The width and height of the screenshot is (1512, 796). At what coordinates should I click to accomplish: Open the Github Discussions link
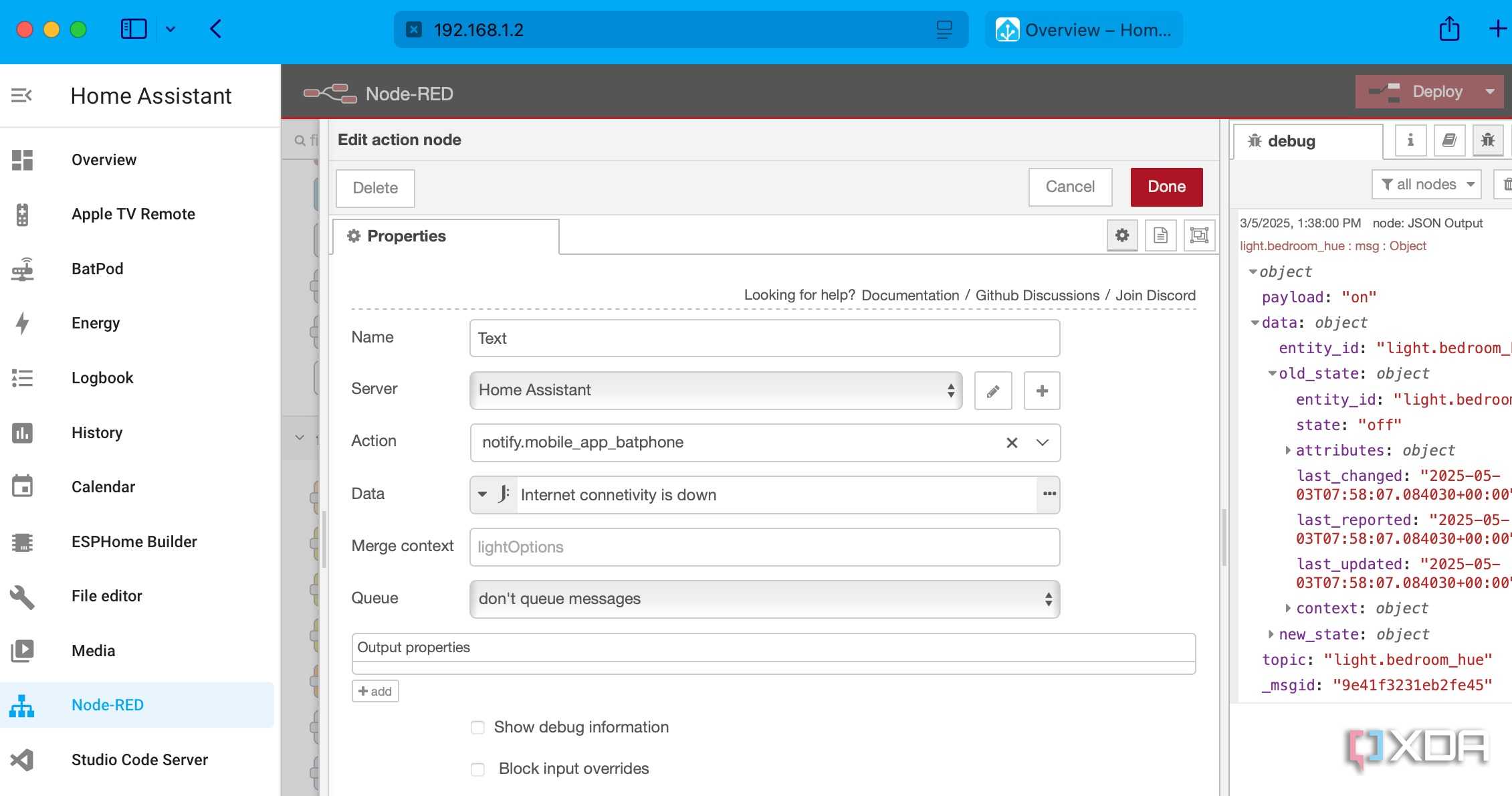click(x=1037, y=296)
